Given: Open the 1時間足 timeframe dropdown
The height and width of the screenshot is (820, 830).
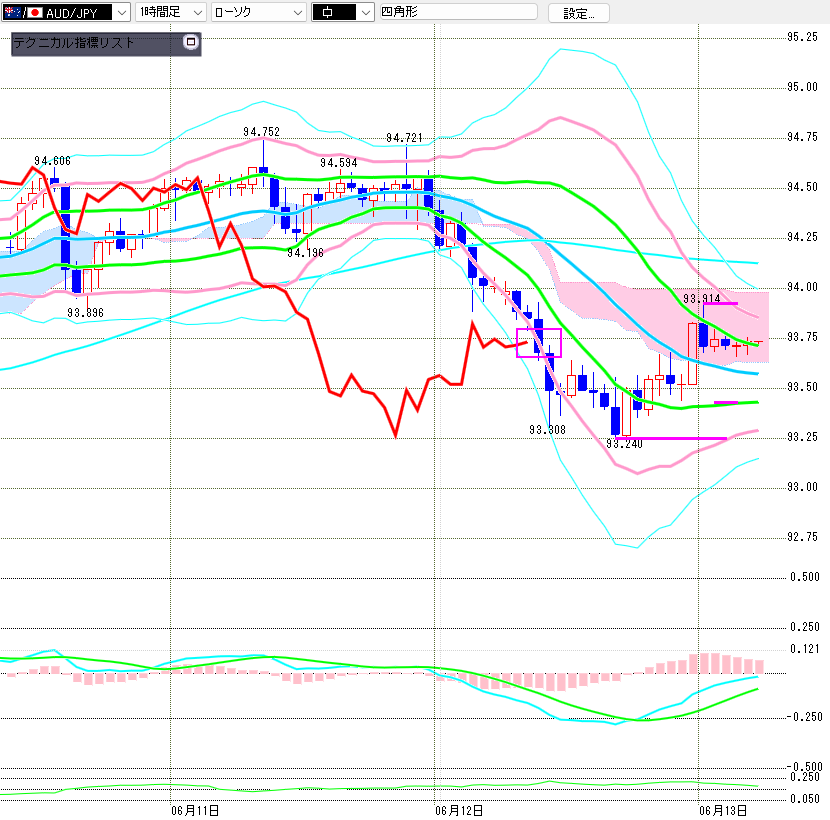Looking at the screenshot, I should [170, 12].
